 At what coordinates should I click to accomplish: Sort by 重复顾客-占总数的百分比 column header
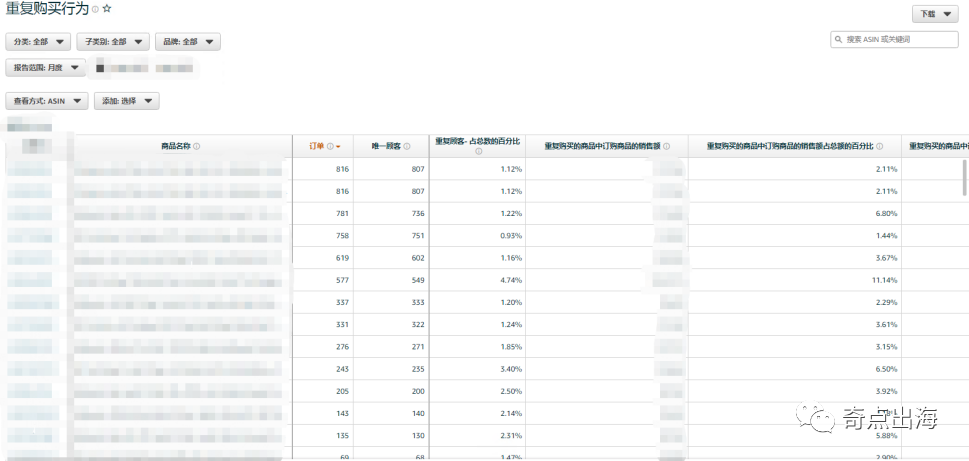pyautogui.click(x=477, y=142)
